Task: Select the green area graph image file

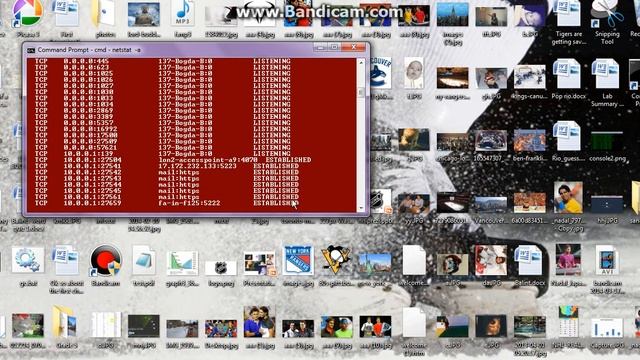Action: [x=182, y=263]
